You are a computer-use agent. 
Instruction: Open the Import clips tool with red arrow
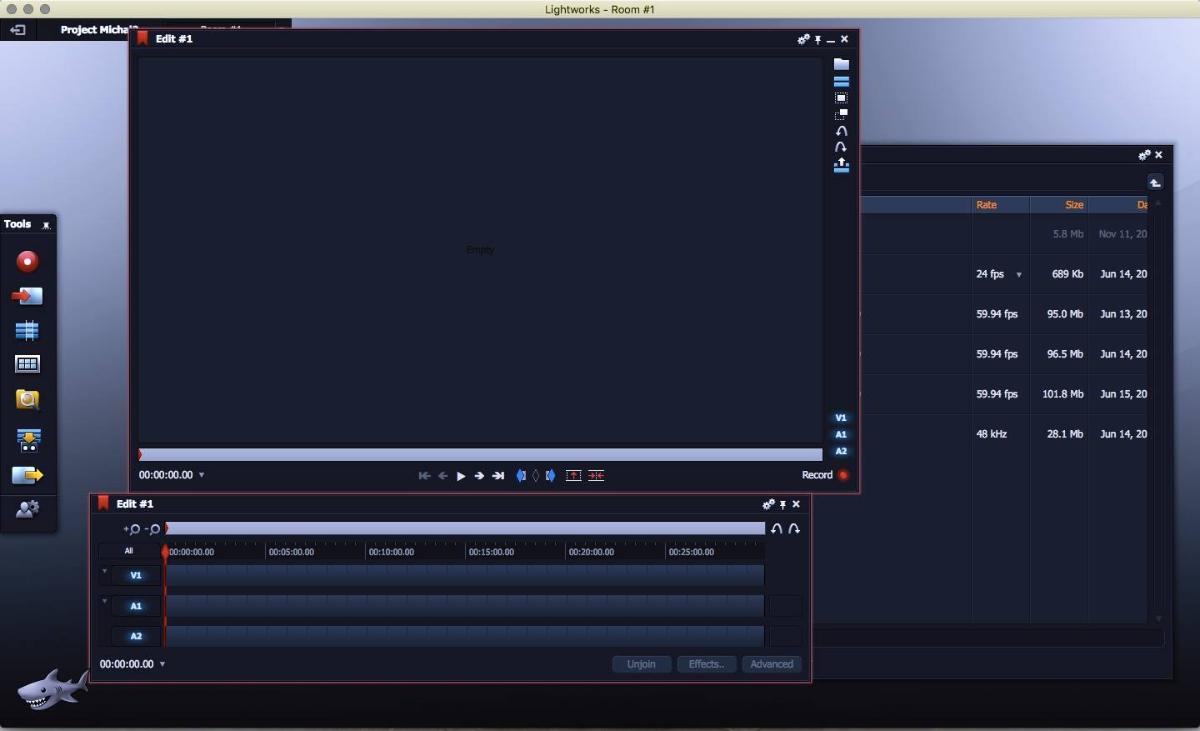(28, 296)
